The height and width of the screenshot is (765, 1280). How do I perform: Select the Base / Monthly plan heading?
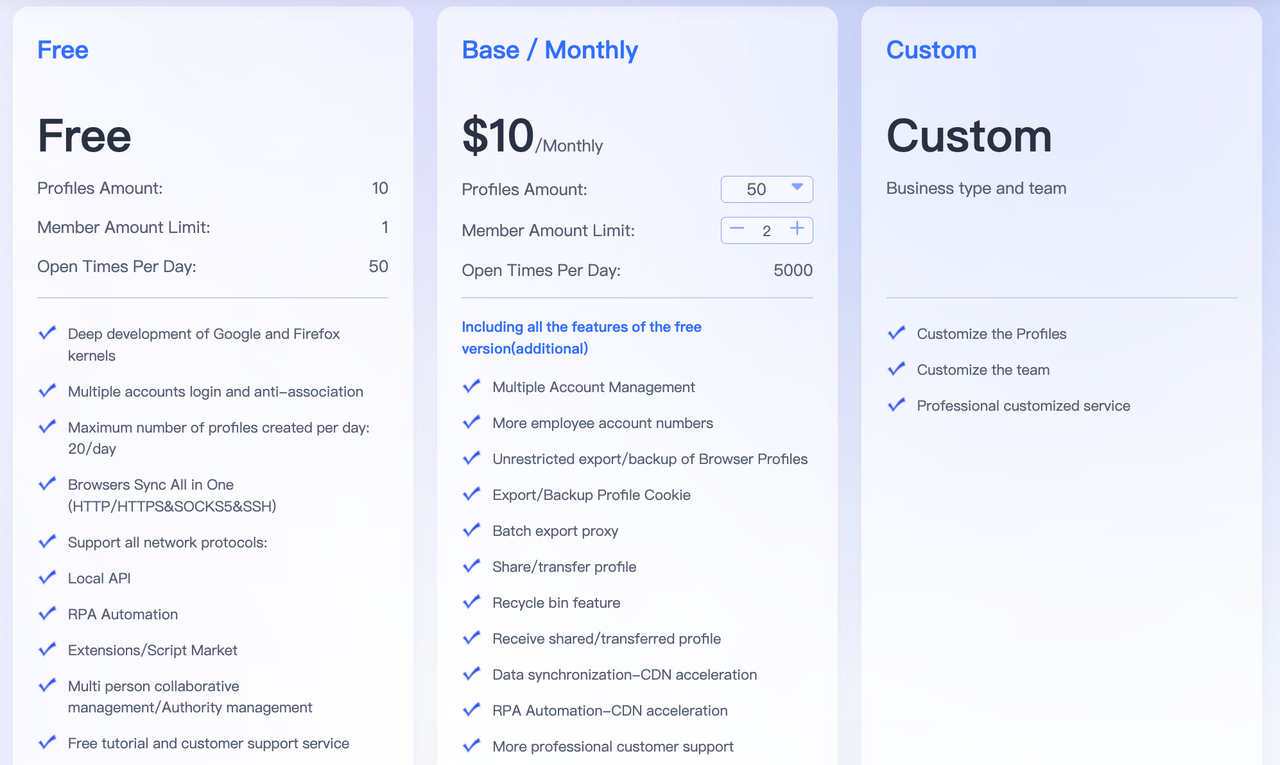pos(549,50)
